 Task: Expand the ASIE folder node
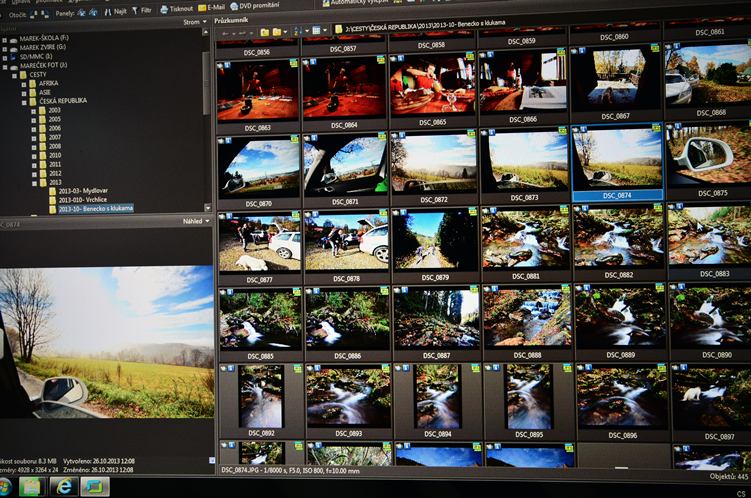point(24,93)
